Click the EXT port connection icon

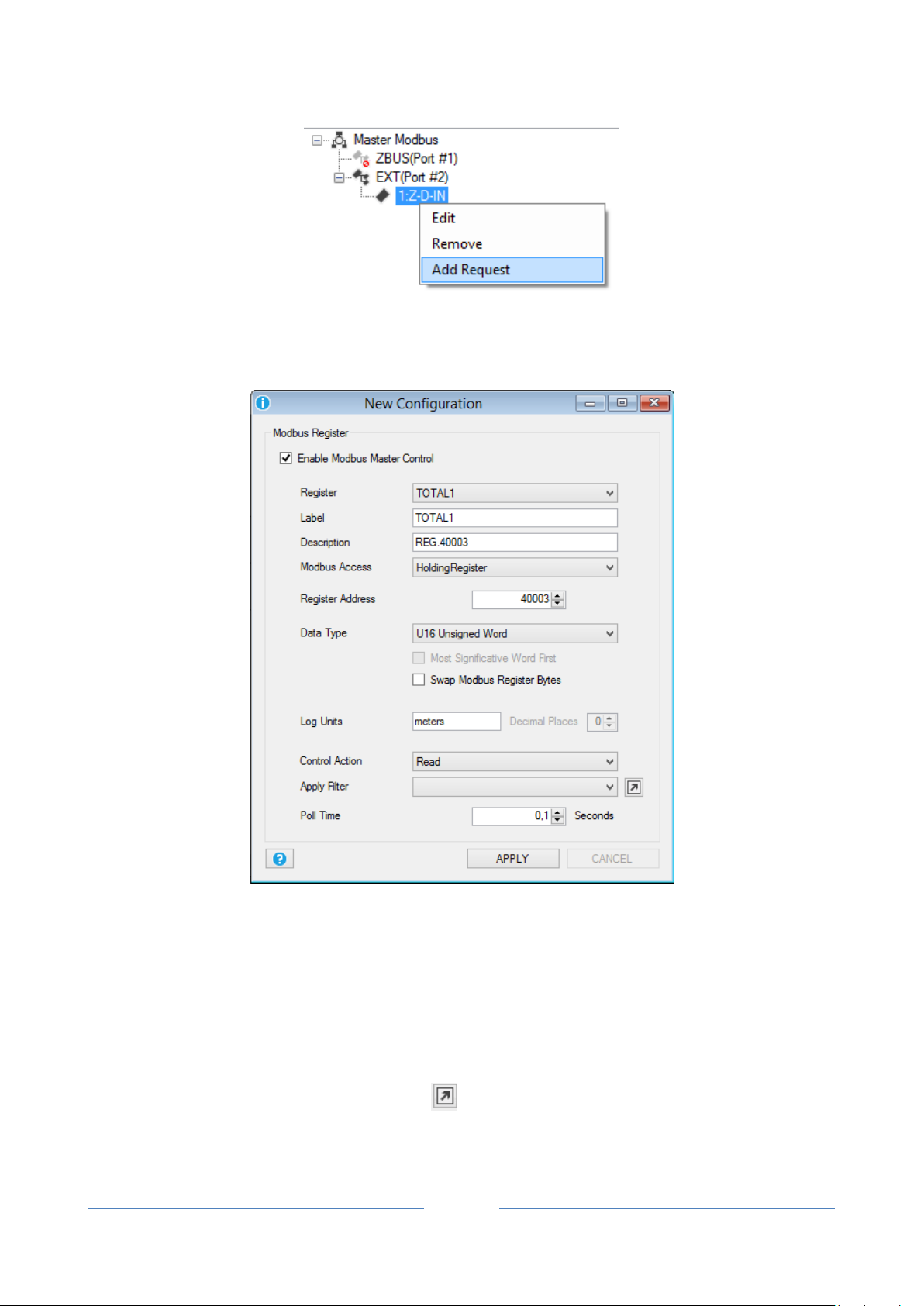click(361, 177)
